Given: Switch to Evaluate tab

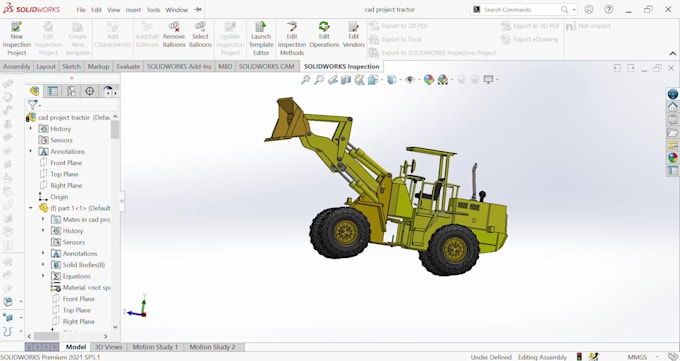Looking at the screenshot, I should point(128,66).
